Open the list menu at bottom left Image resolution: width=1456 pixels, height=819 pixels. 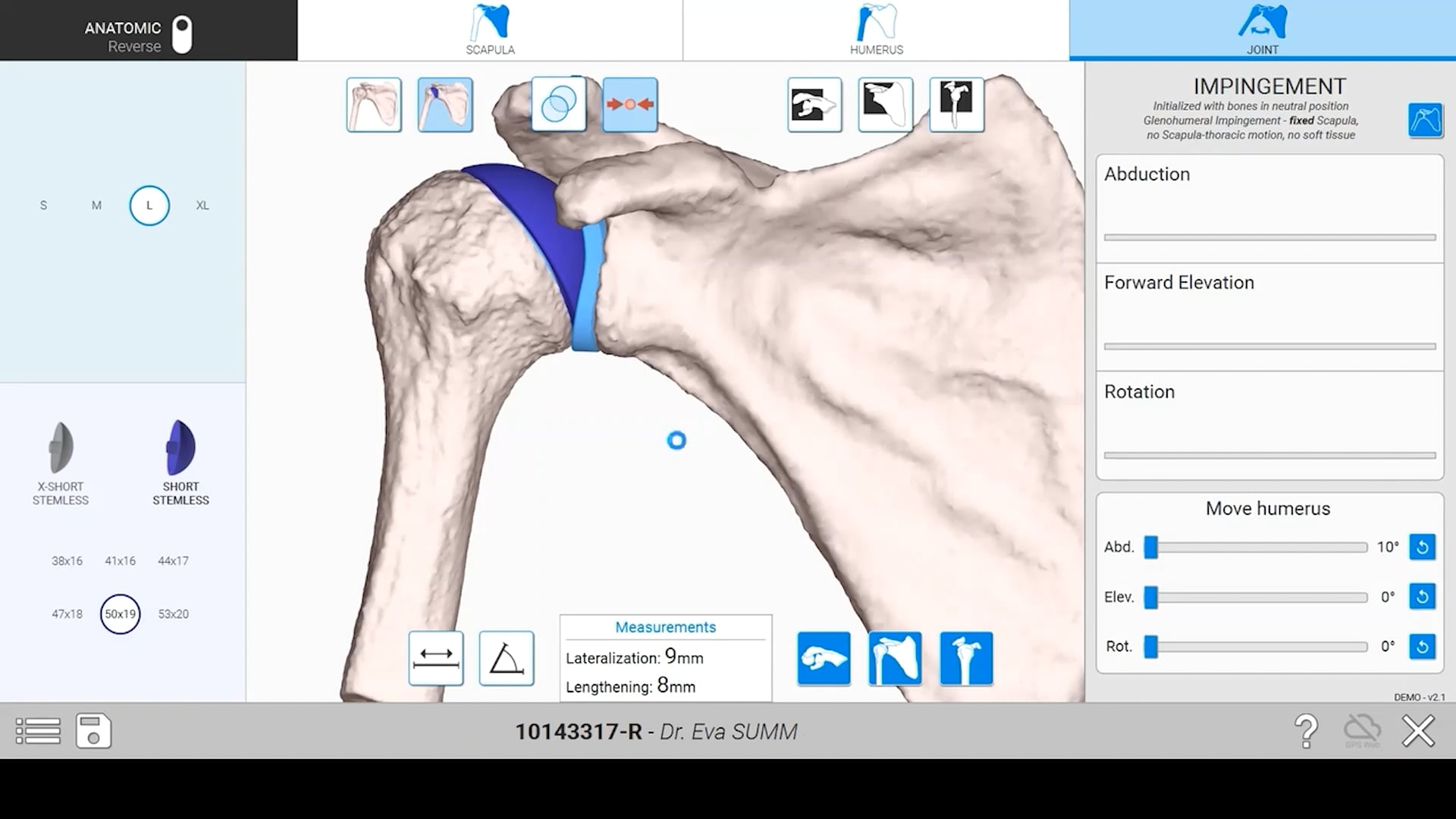[37, 730]
